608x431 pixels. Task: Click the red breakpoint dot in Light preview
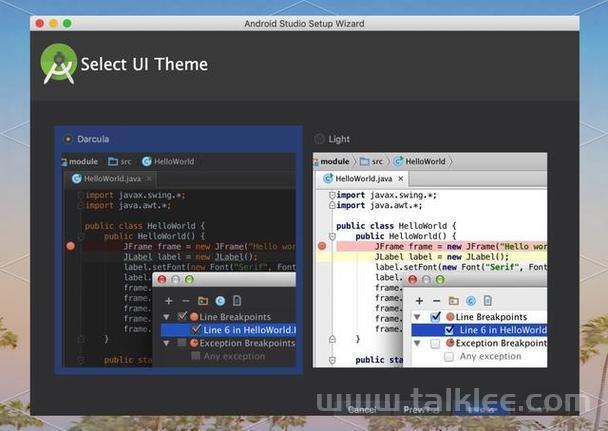pyautogui.click(x=322, y=246)
